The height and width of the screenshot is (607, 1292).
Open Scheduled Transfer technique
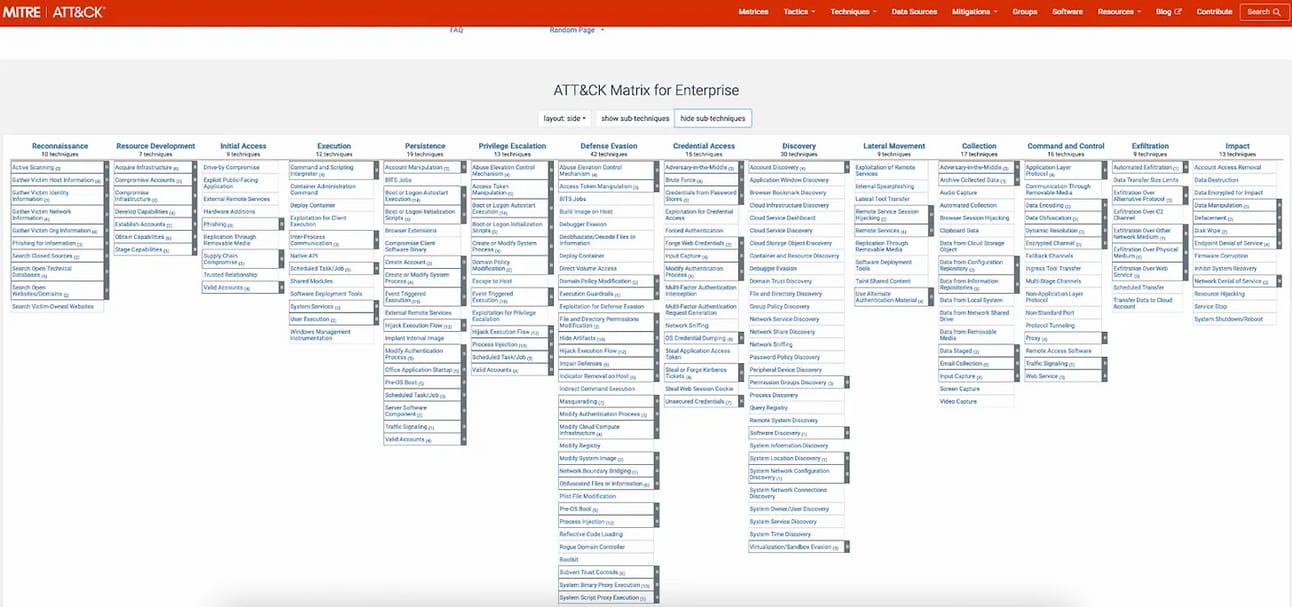1140,287
